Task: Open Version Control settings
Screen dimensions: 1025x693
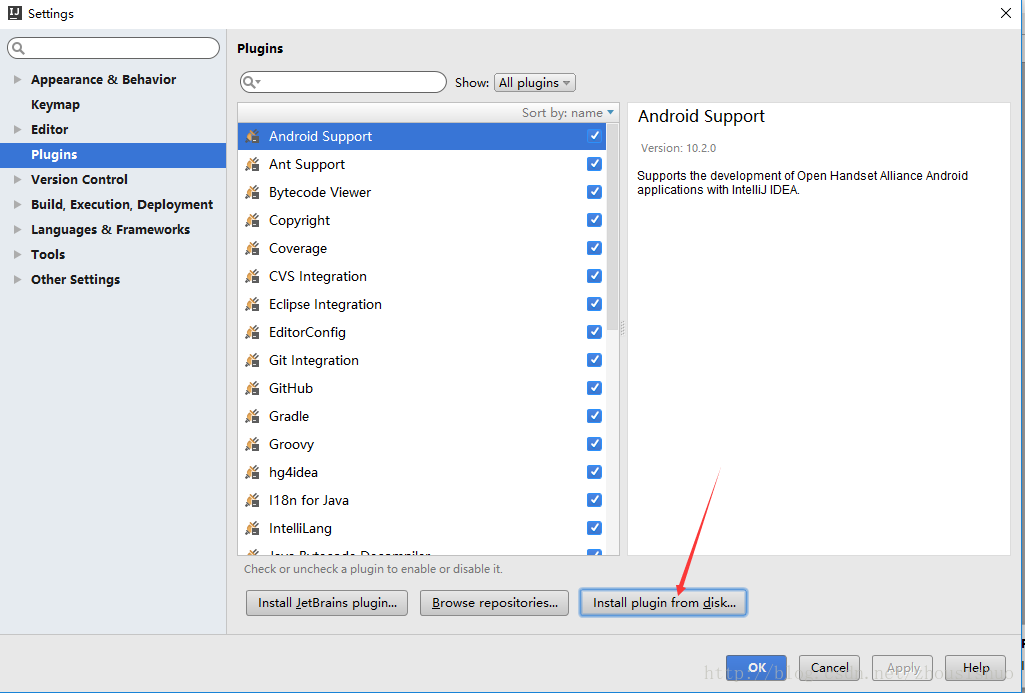Action: click(79, 179)
